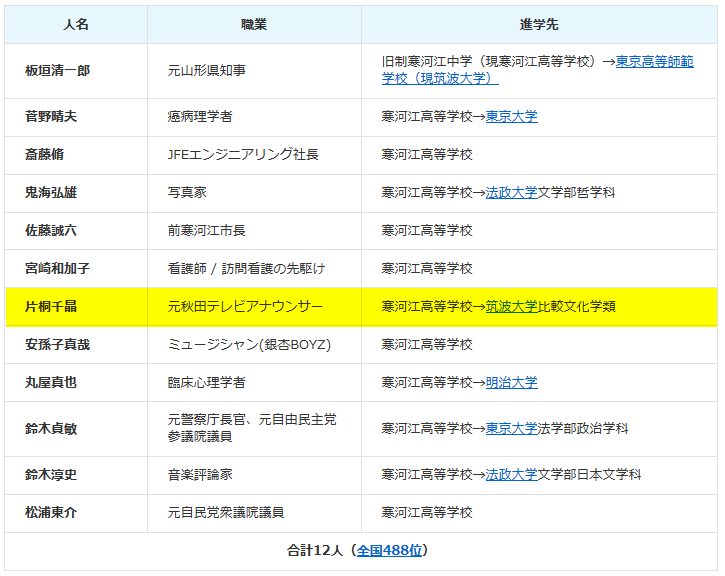
Task: Select 文学部日本文学科 text in 鈴木淳史 row
Action: click(x=590, y=474)
